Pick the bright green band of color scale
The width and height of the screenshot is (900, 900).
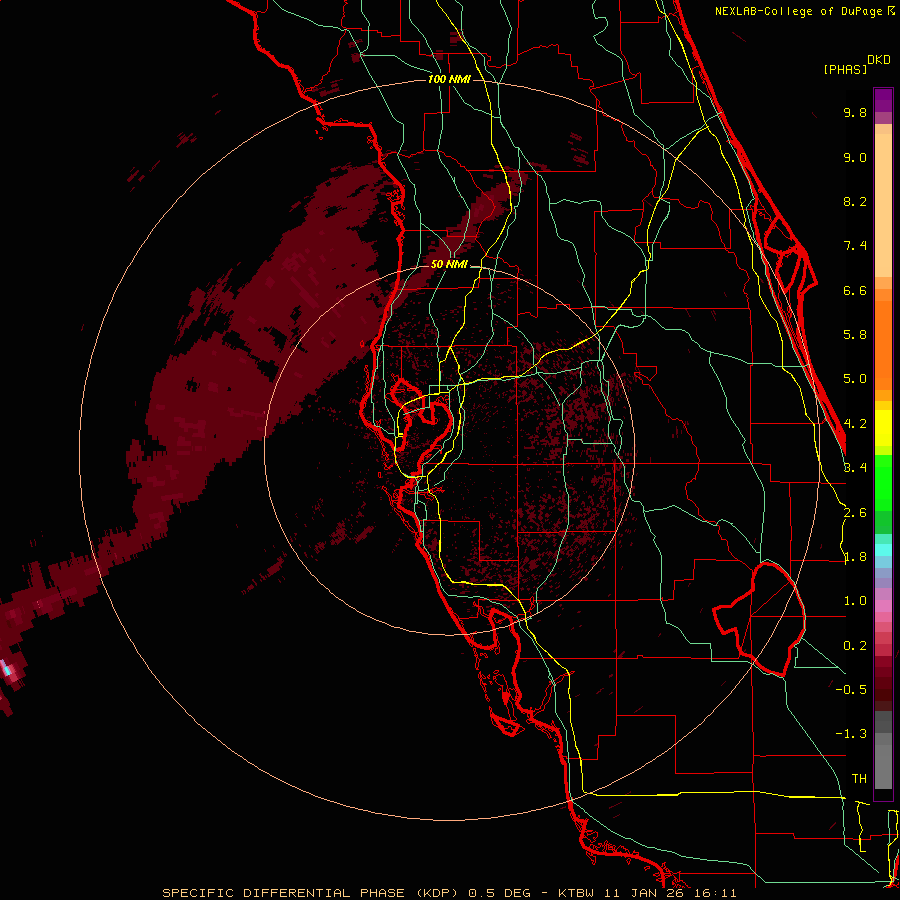point(883,482)
